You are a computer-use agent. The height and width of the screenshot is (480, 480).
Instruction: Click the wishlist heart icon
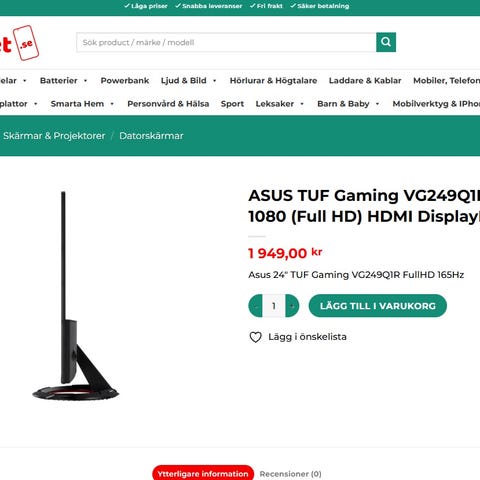coord(256,337)
